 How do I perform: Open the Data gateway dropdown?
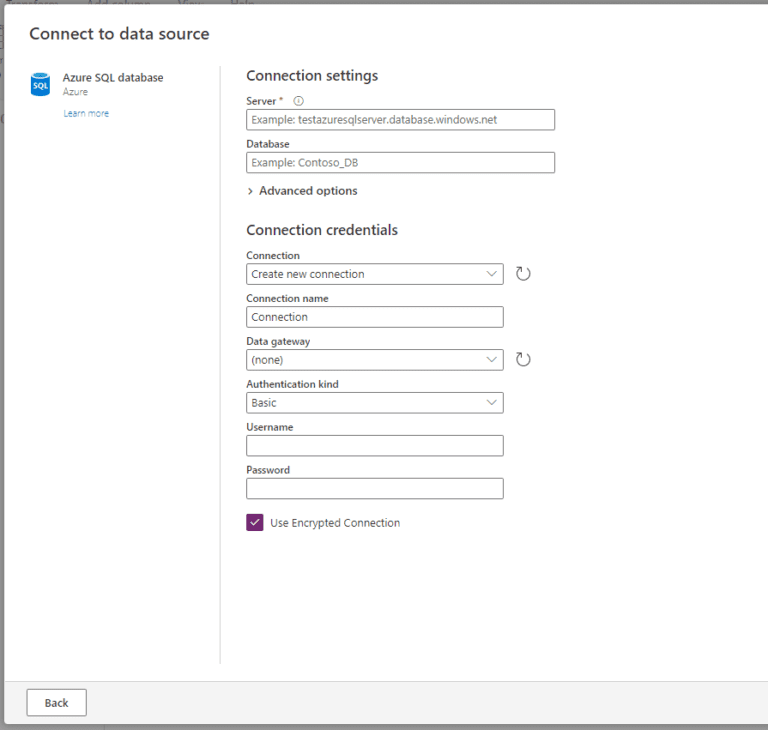(x=375, y=360)
